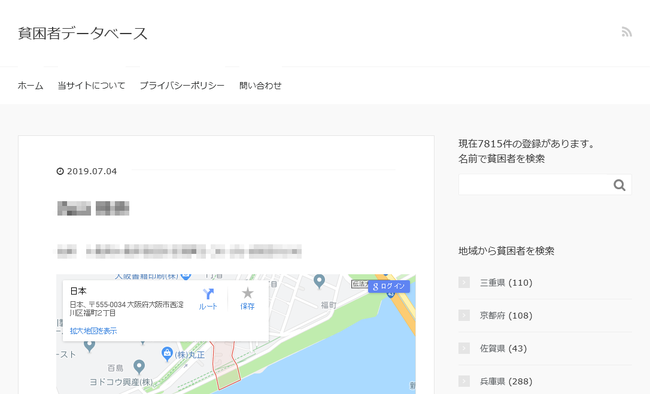Click the (株)丸正 shopping pin on map

tap(167, 353)
